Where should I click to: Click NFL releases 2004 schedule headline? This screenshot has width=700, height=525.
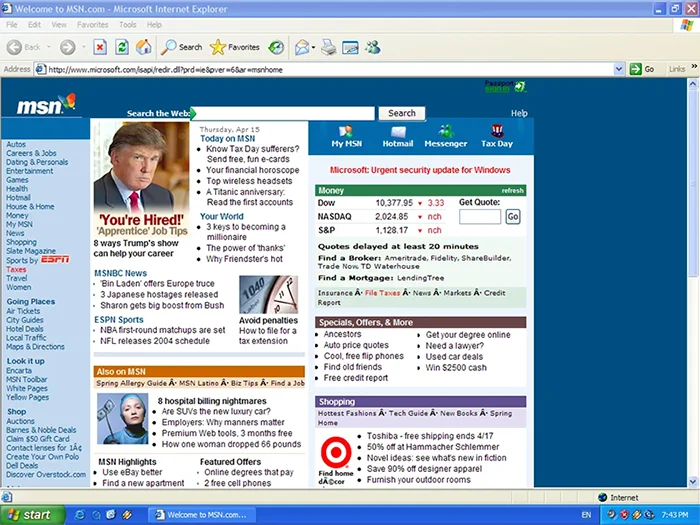pos(155,341)
